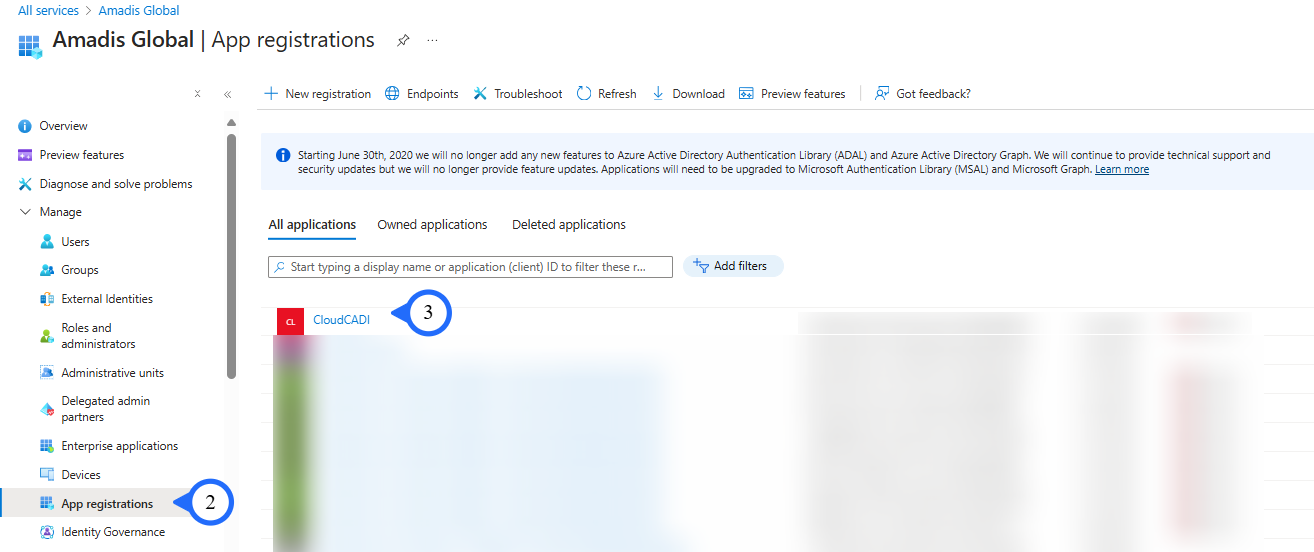Select Identity Governance in sidebar

[113, 532]
